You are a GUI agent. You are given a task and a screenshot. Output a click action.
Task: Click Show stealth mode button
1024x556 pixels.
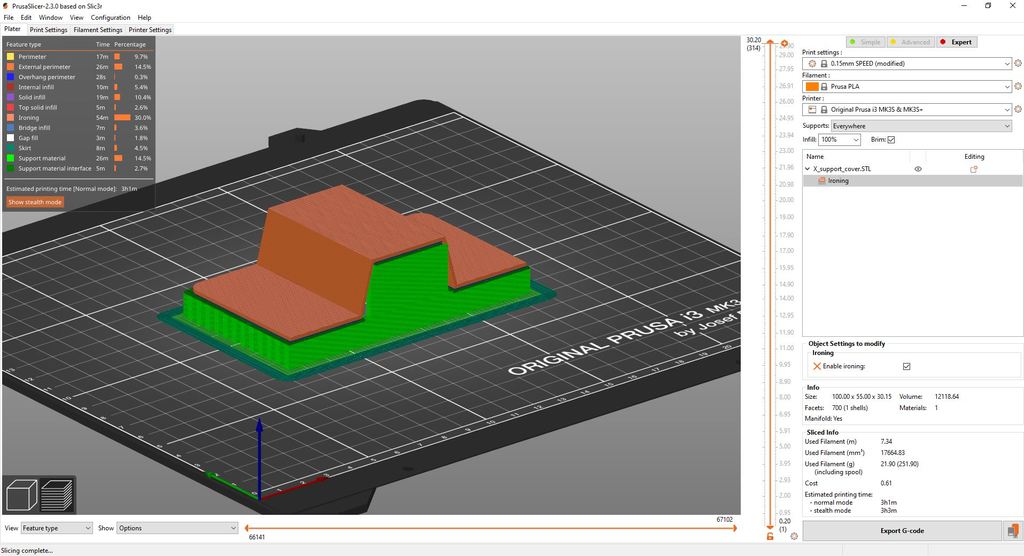pyautogui.click(x=35, y=202)
